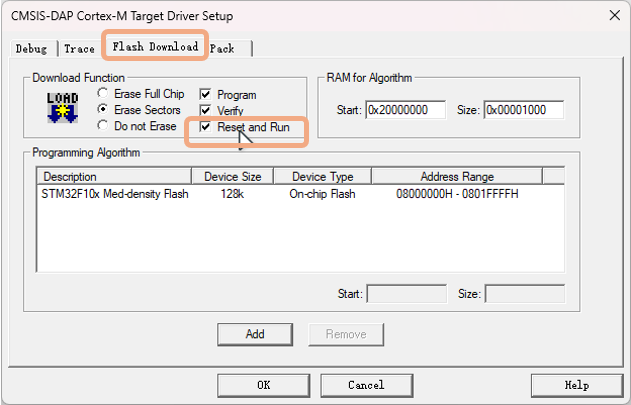This screenshot has height=405, width=631.
Task: Click Programming Algorithm Start field
Action: 407,294
